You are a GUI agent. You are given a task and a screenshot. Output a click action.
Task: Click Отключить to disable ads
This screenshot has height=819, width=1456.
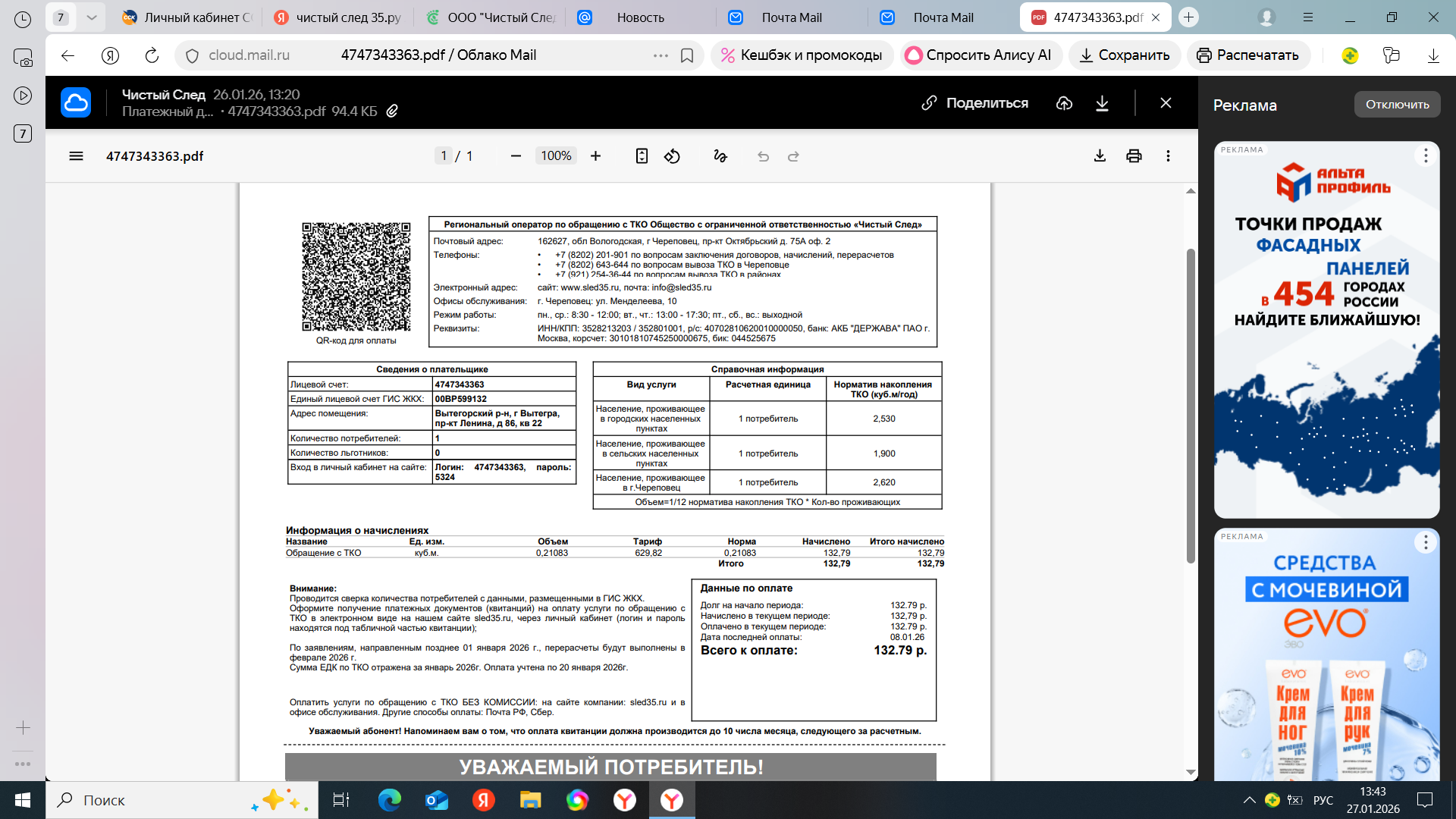click(1397, 105)
